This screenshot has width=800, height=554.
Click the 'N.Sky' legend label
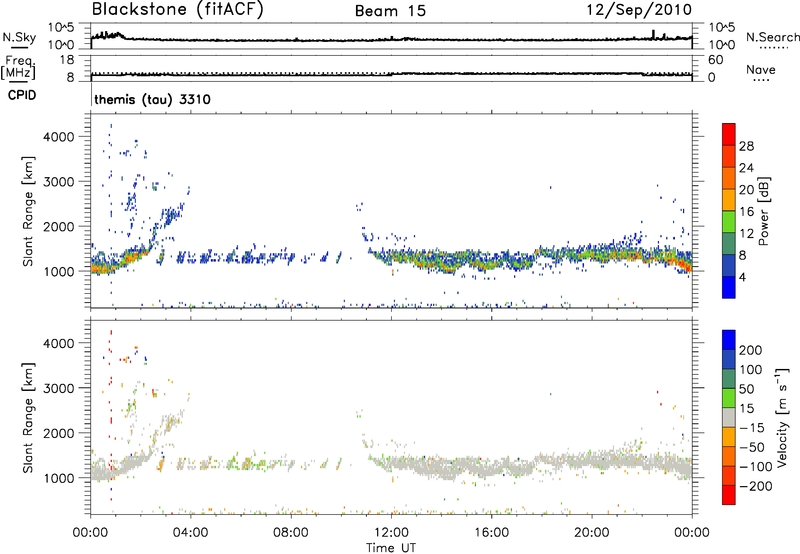(19, 37)
